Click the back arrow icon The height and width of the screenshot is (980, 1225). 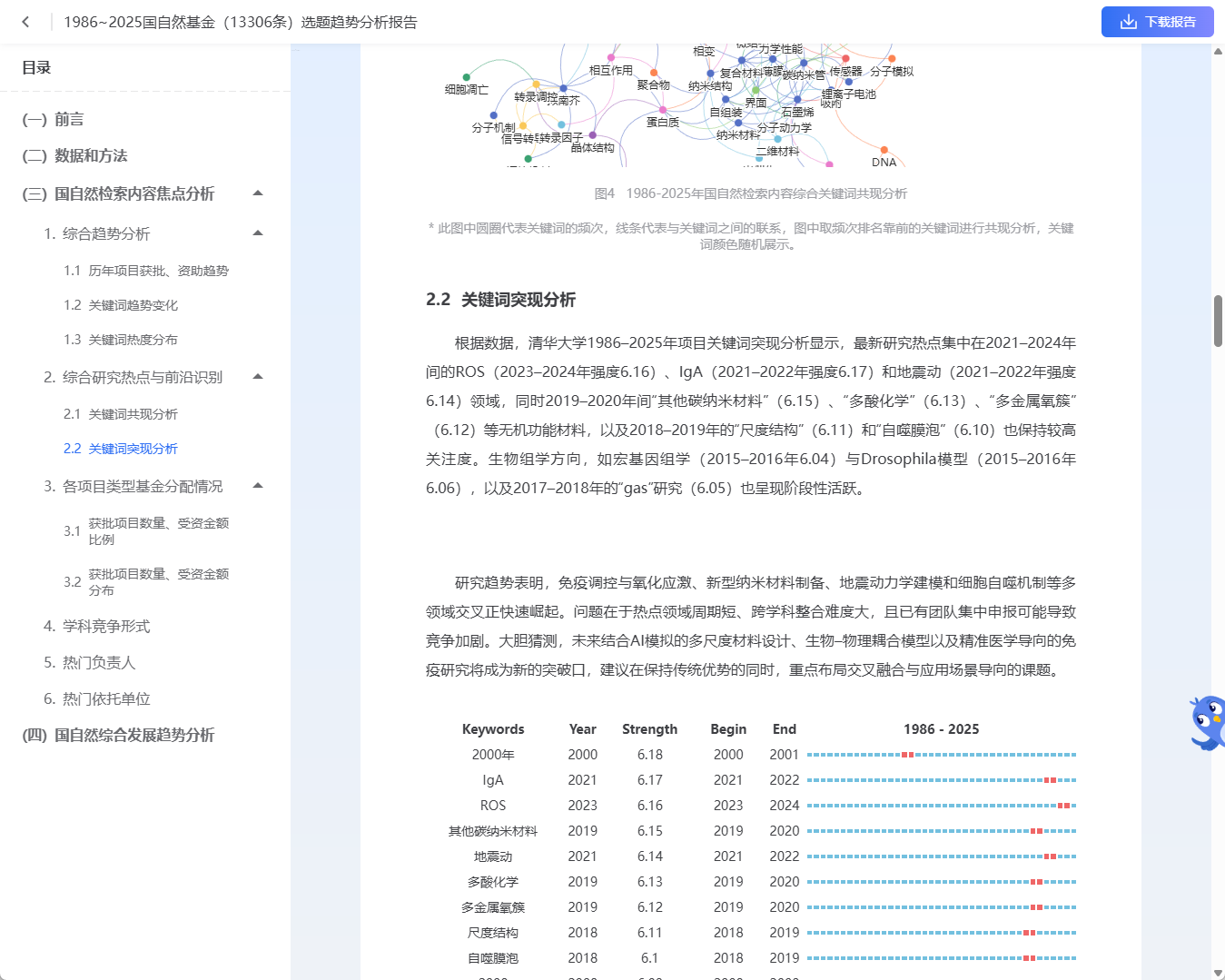25,22
